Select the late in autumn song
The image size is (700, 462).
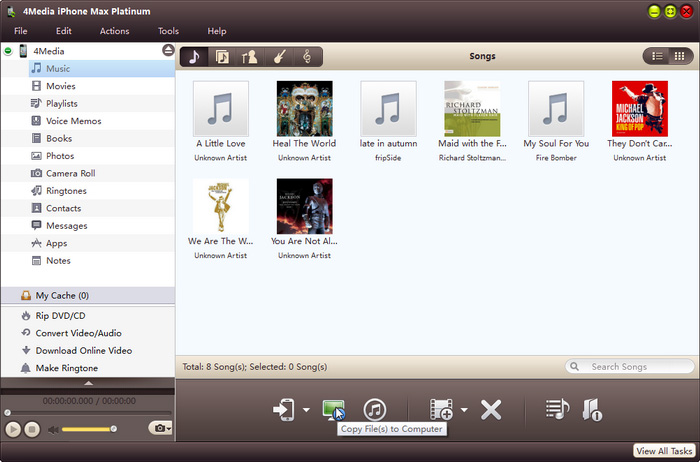pos(388,108)
